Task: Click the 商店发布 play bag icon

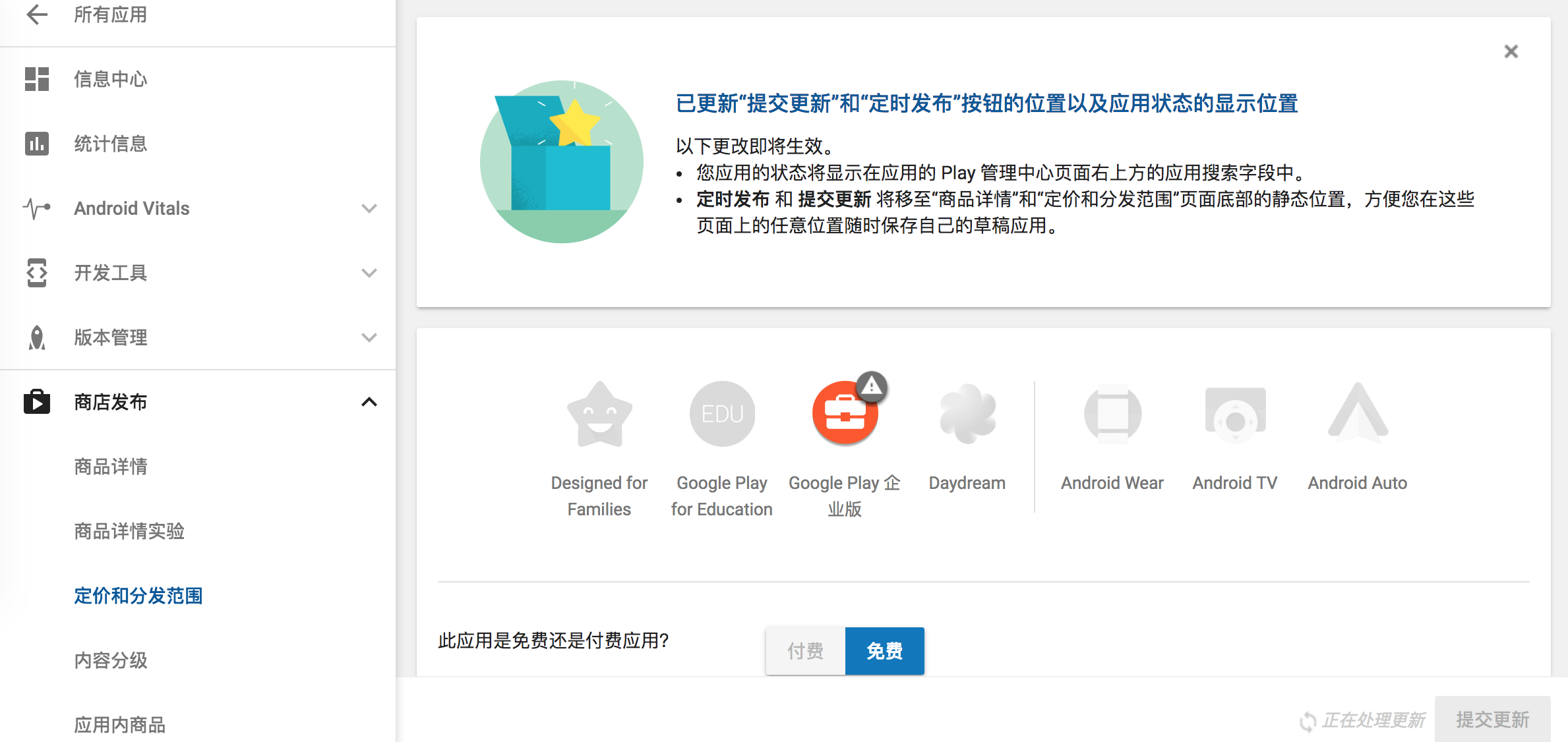Action: coord(37,401)
